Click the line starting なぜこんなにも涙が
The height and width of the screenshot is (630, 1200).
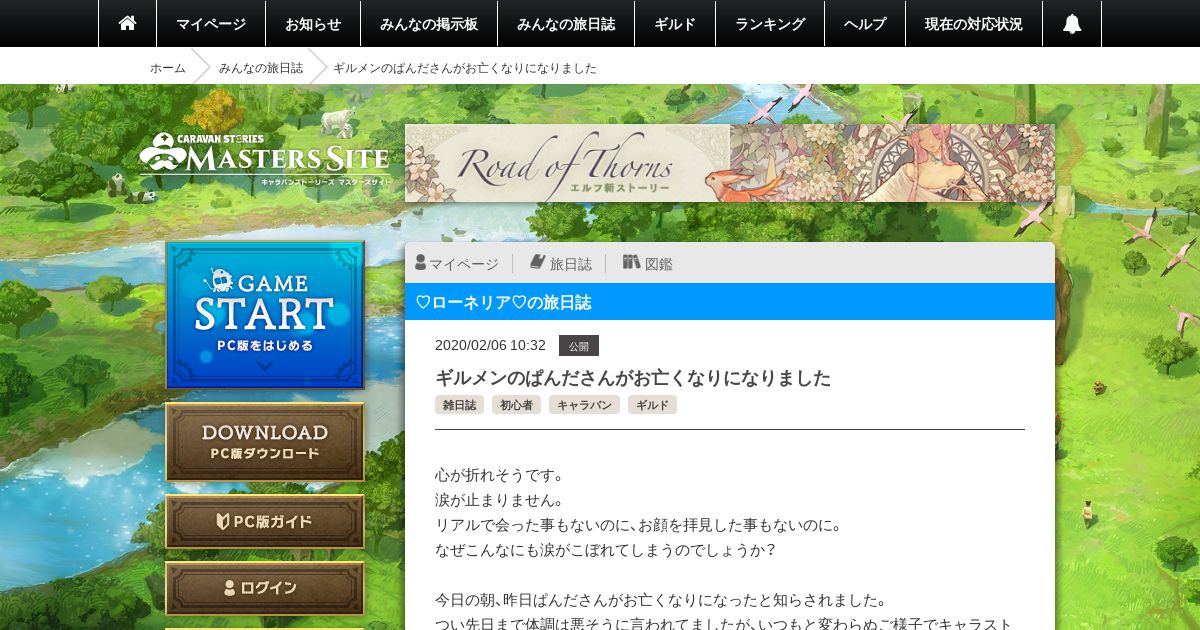point(605,550)
